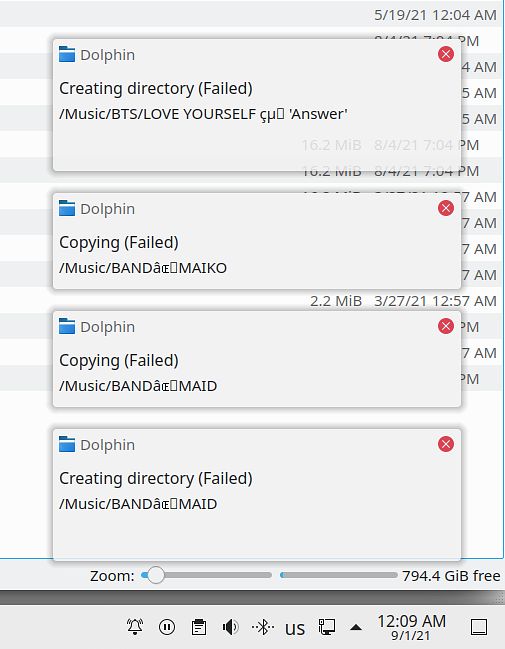Expand hidden system tray icons arrow
This screenshot has height=649, width=505.
(x=356, y=627)
